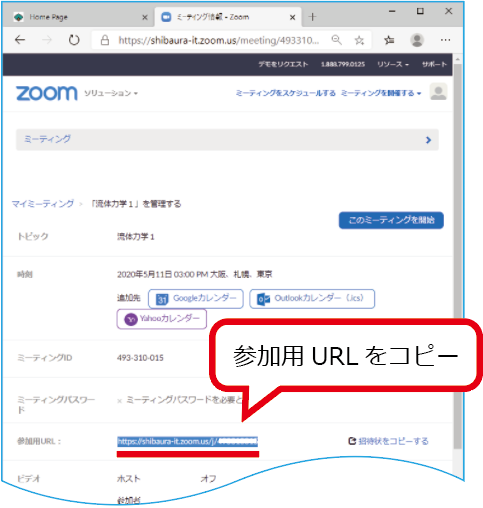Click the このミーティングを開始 button
The width and height of the screenshot is (483, 508).
click(x=391, y=220)
